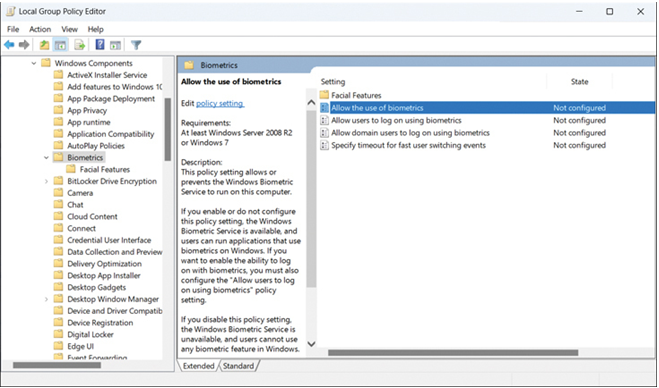Click the description pane scroll down arrow
Viewport: 659px width, 388px height.
311,344
